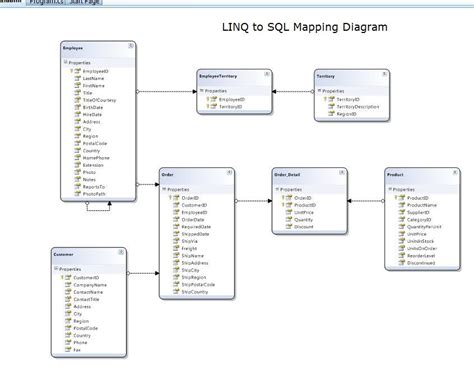Viewport: 474px width, 372px height.
Task: Click the Freight property icon in Order
Action: [176, 248]
